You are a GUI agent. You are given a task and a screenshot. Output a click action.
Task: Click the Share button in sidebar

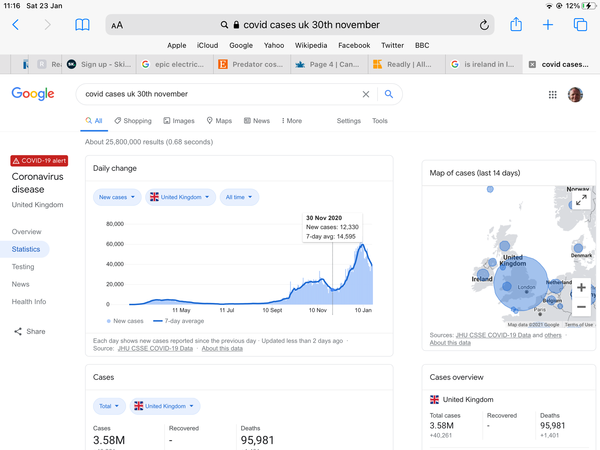[x=30, y=331]
